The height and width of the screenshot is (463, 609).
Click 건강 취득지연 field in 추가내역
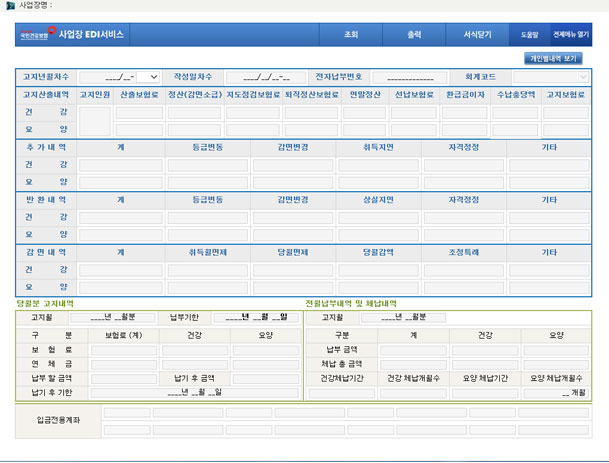(x=378, y=165)
